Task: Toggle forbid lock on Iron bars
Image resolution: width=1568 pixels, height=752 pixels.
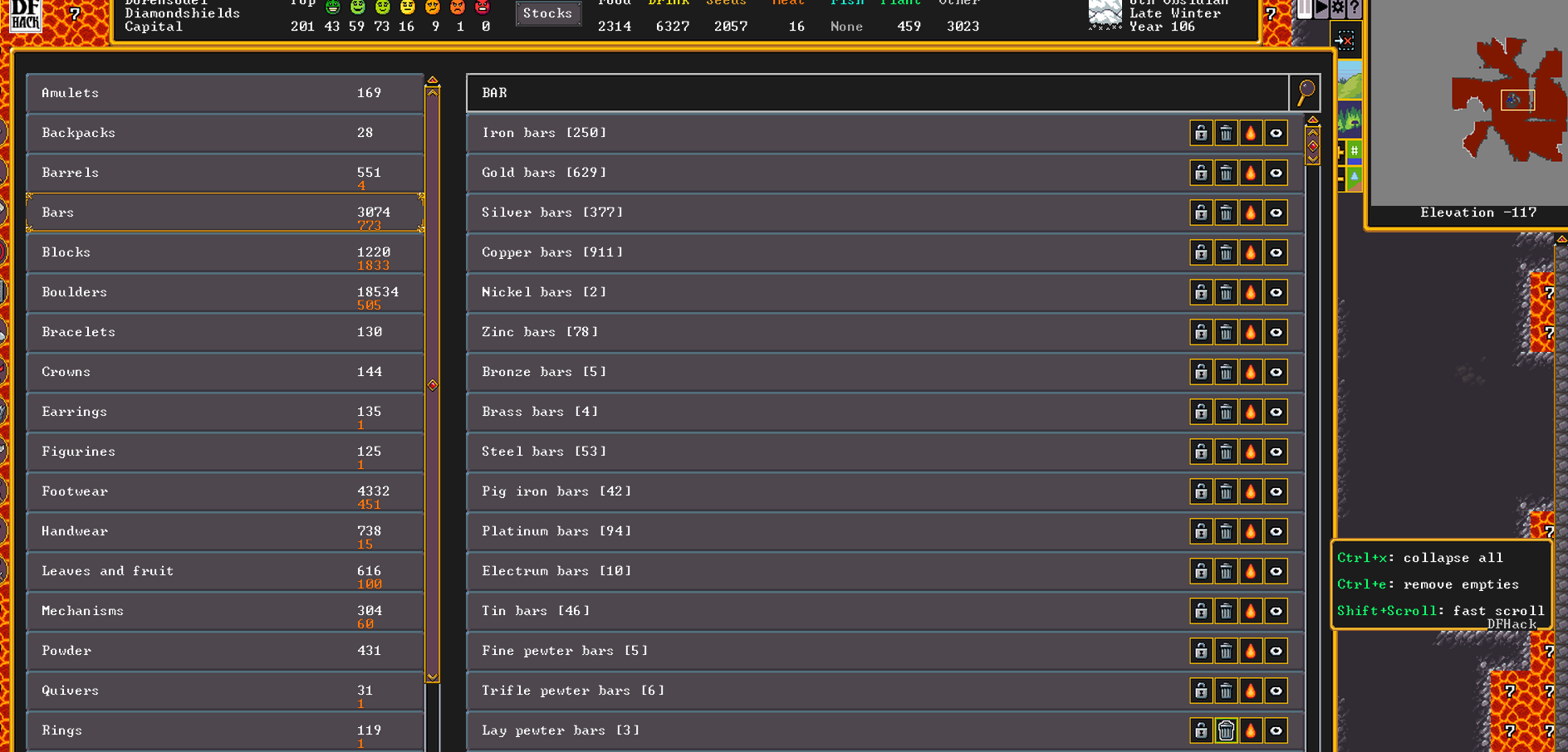Action: tap(1201, 133)
